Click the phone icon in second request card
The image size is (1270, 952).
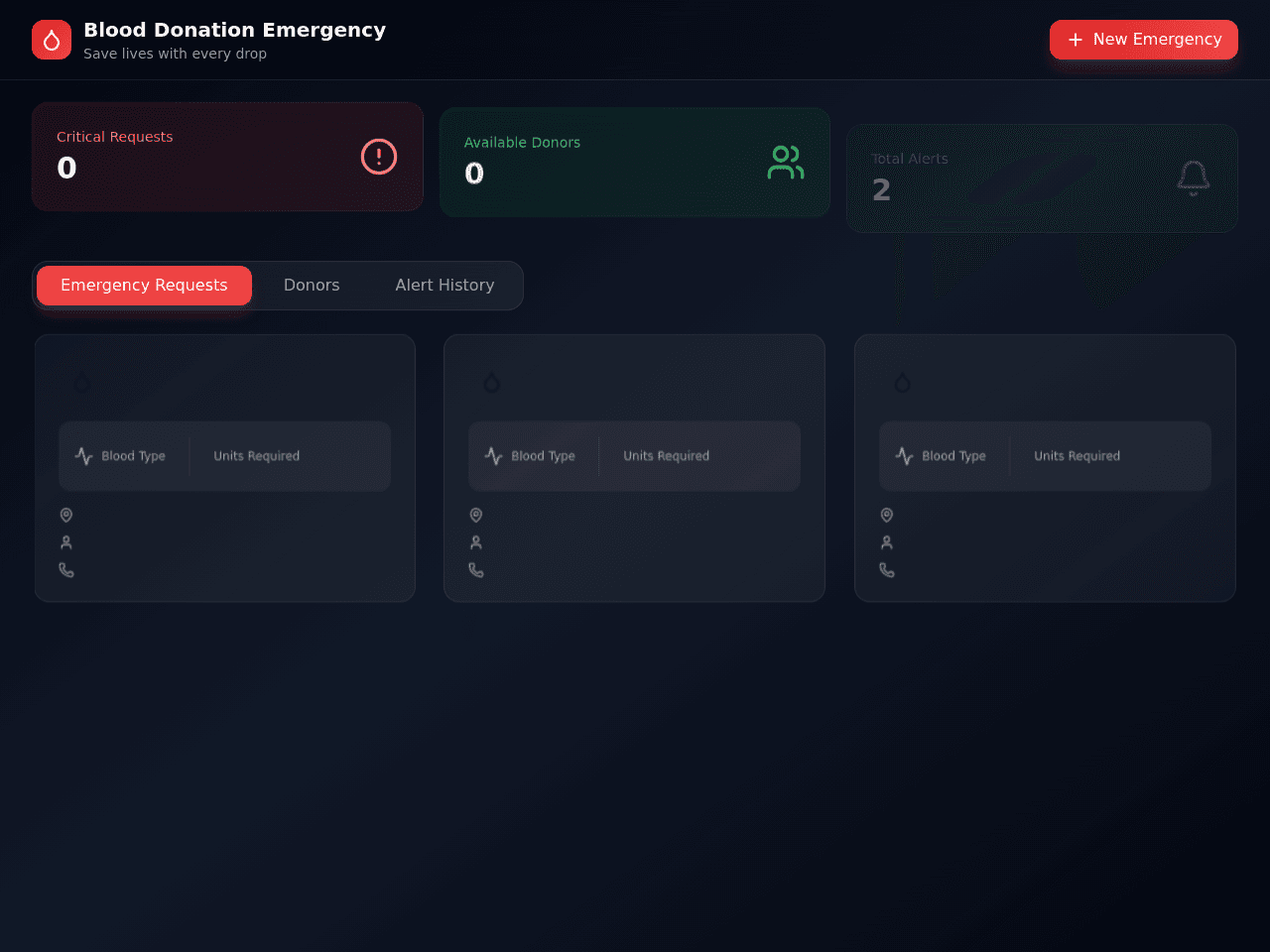tap(476, 570)
